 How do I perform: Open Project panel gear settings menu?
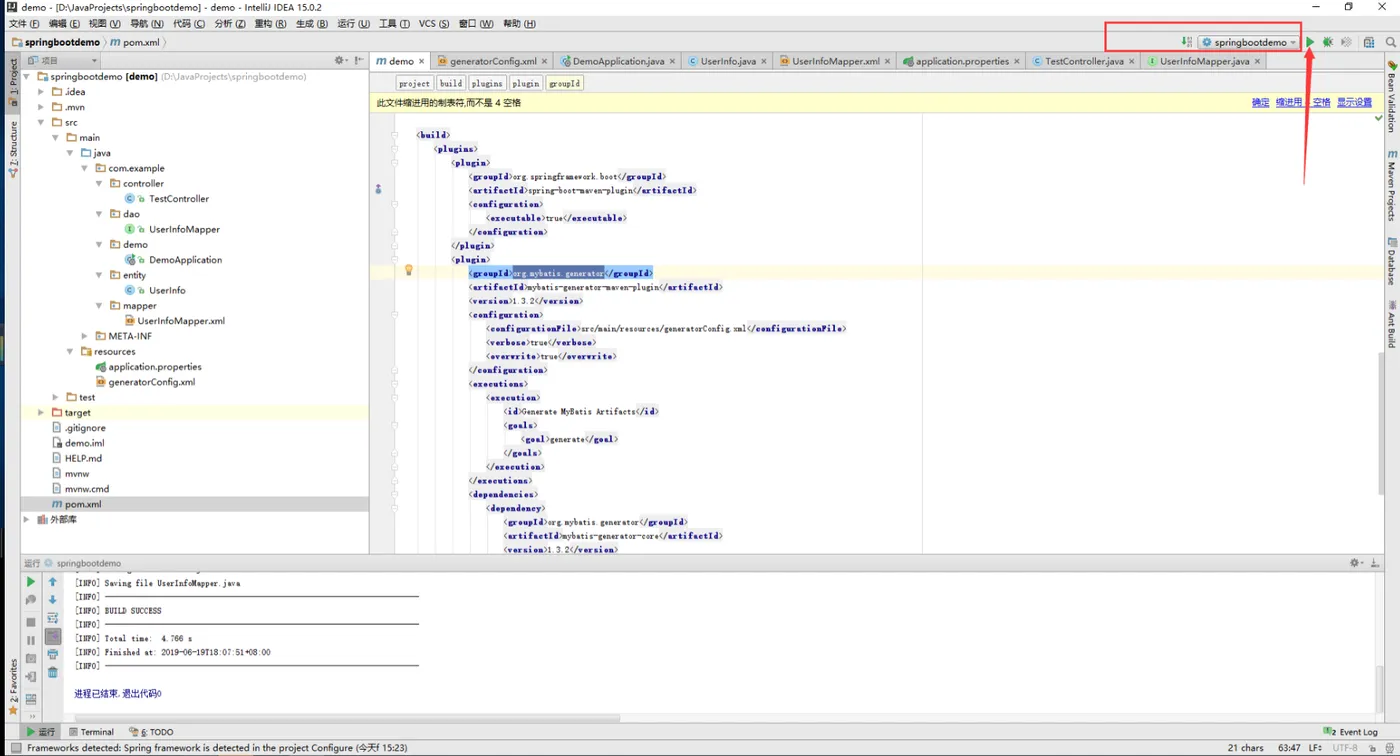coord(340,61)
